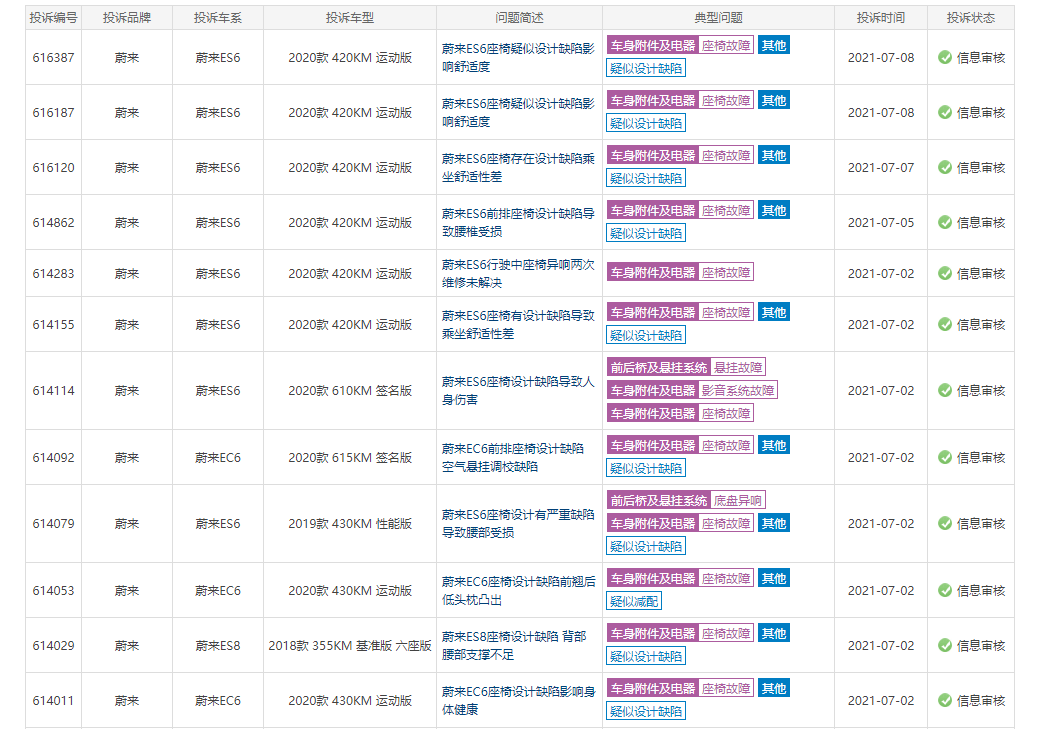Open the complaint summary in row 616187
Screen dimensions: 1043x729
click(x=518, y=112)
